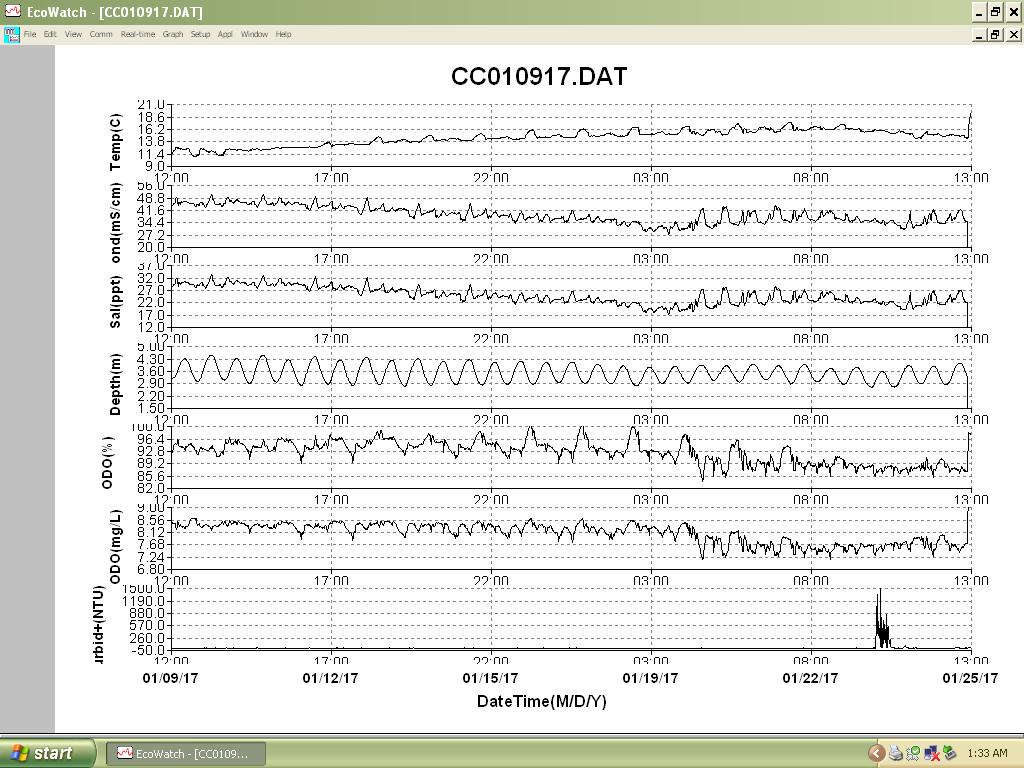
Task: Click the Safely Remove Hardware tray icon
Action: coord(949,754)
